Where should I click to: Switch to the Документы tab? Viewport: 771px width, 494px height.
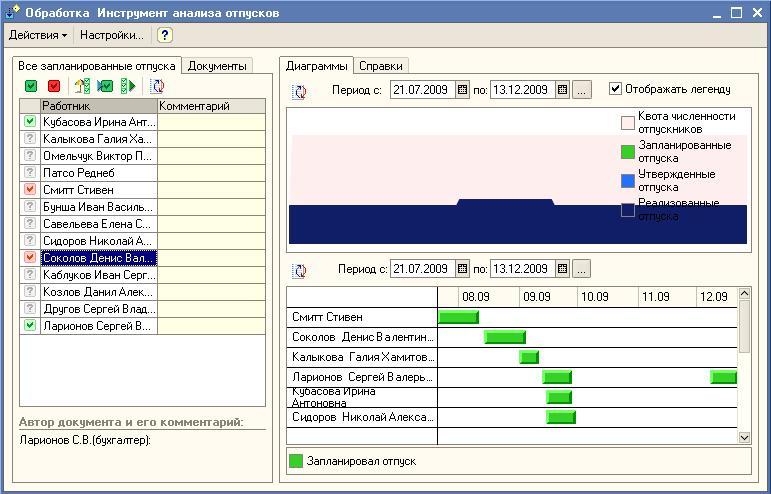(x=217, y=66)
